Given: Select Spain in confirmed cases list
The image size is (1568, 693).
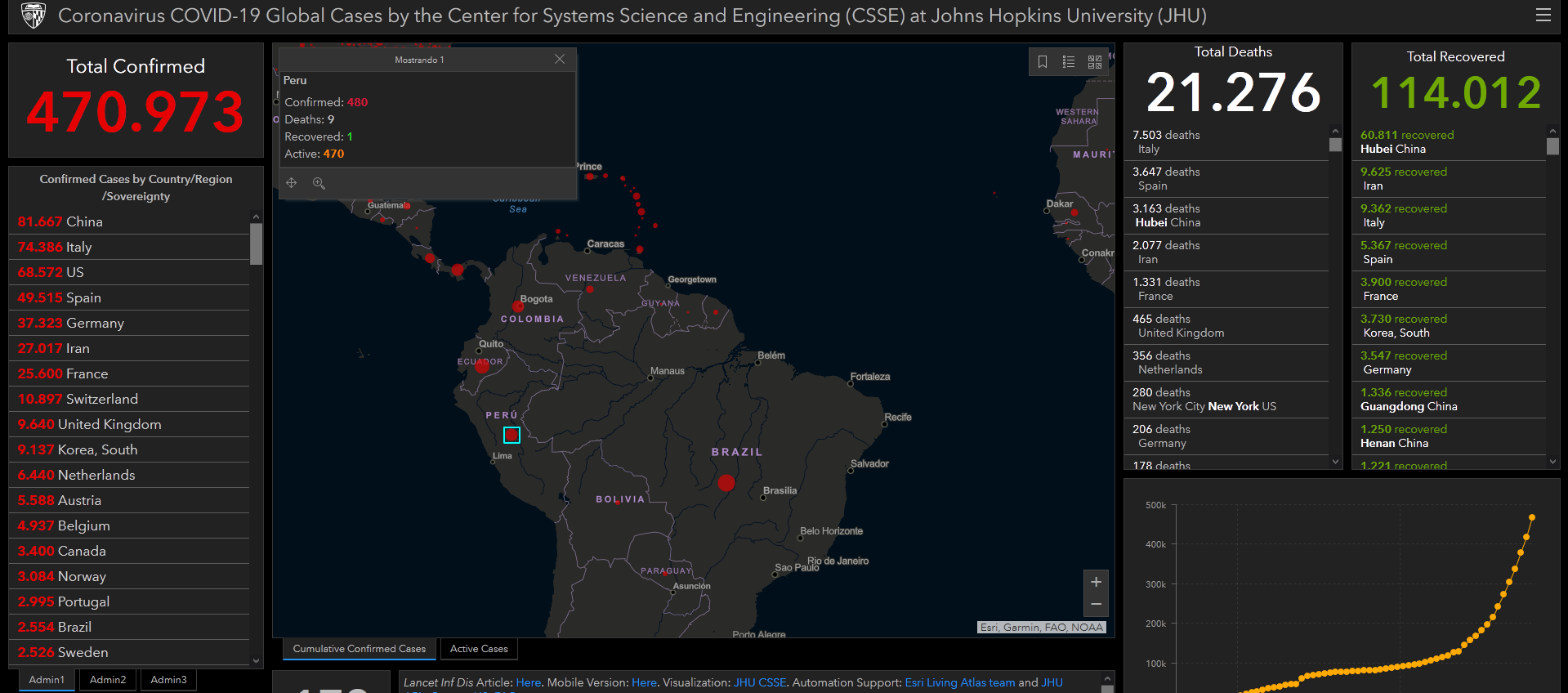Looking at the screenshot, I should click(x=131, y=297).
